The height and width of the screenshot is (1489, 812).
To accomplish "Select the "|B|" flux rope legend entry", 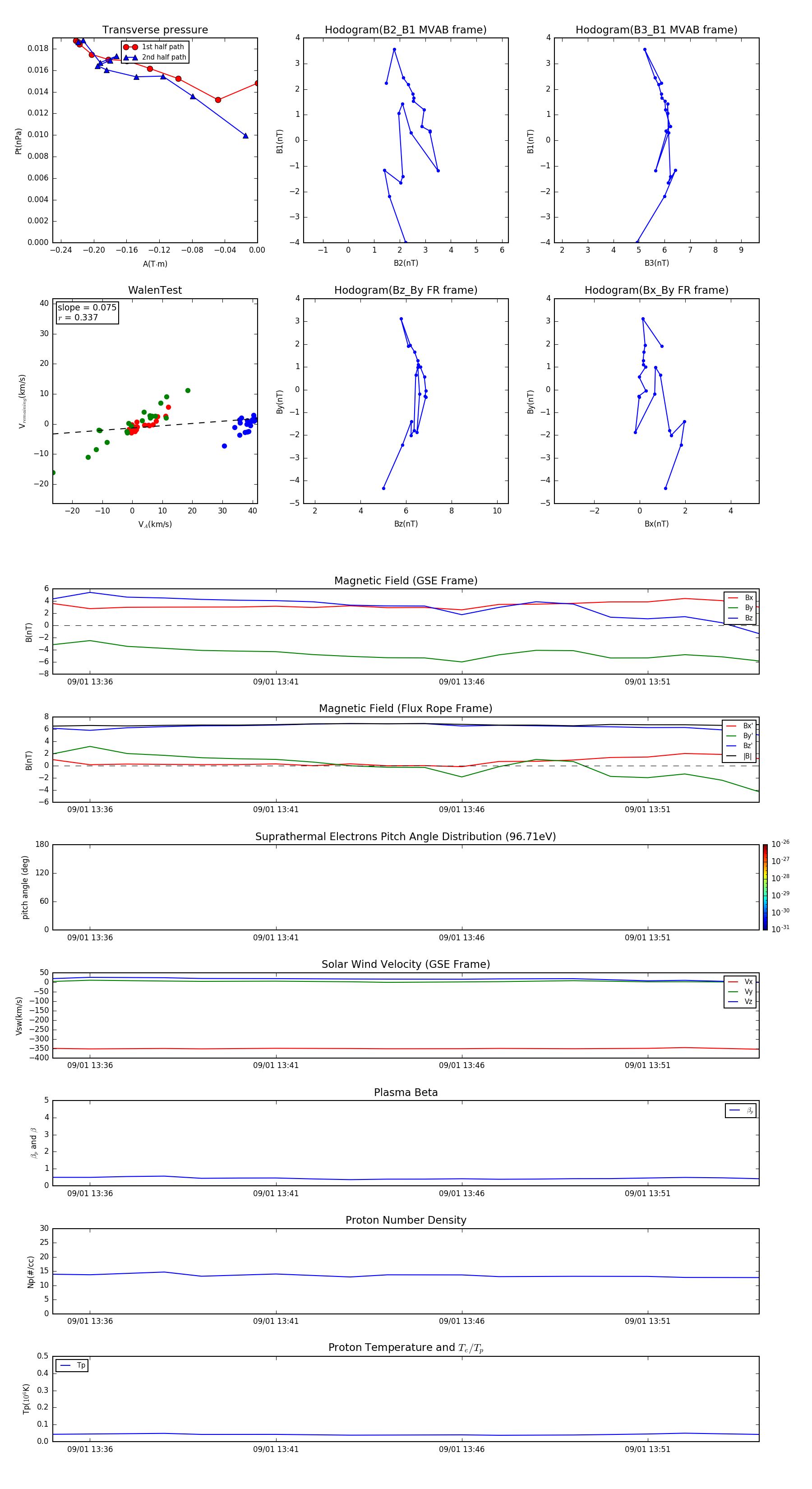I will click(x=740, y=756).
